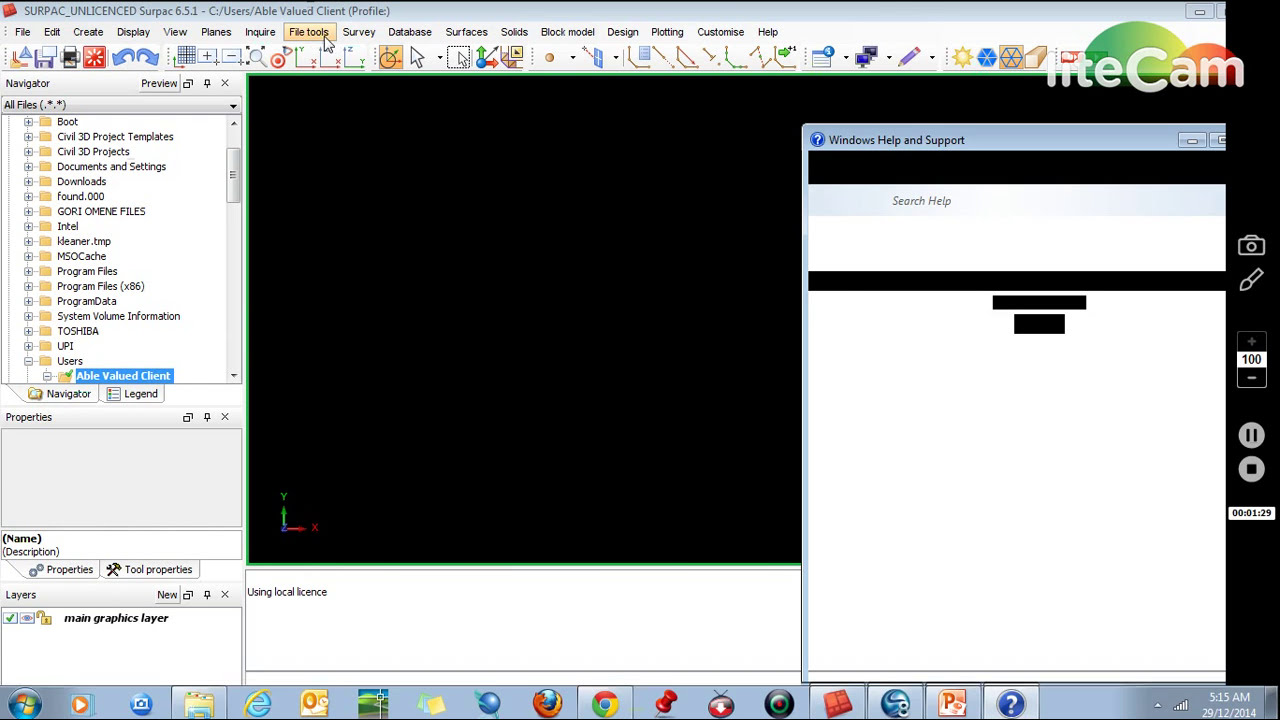This screenshot has height=720, width=1280.
Task: Click the red Reset graphics icon
Action: coord(94,57)
